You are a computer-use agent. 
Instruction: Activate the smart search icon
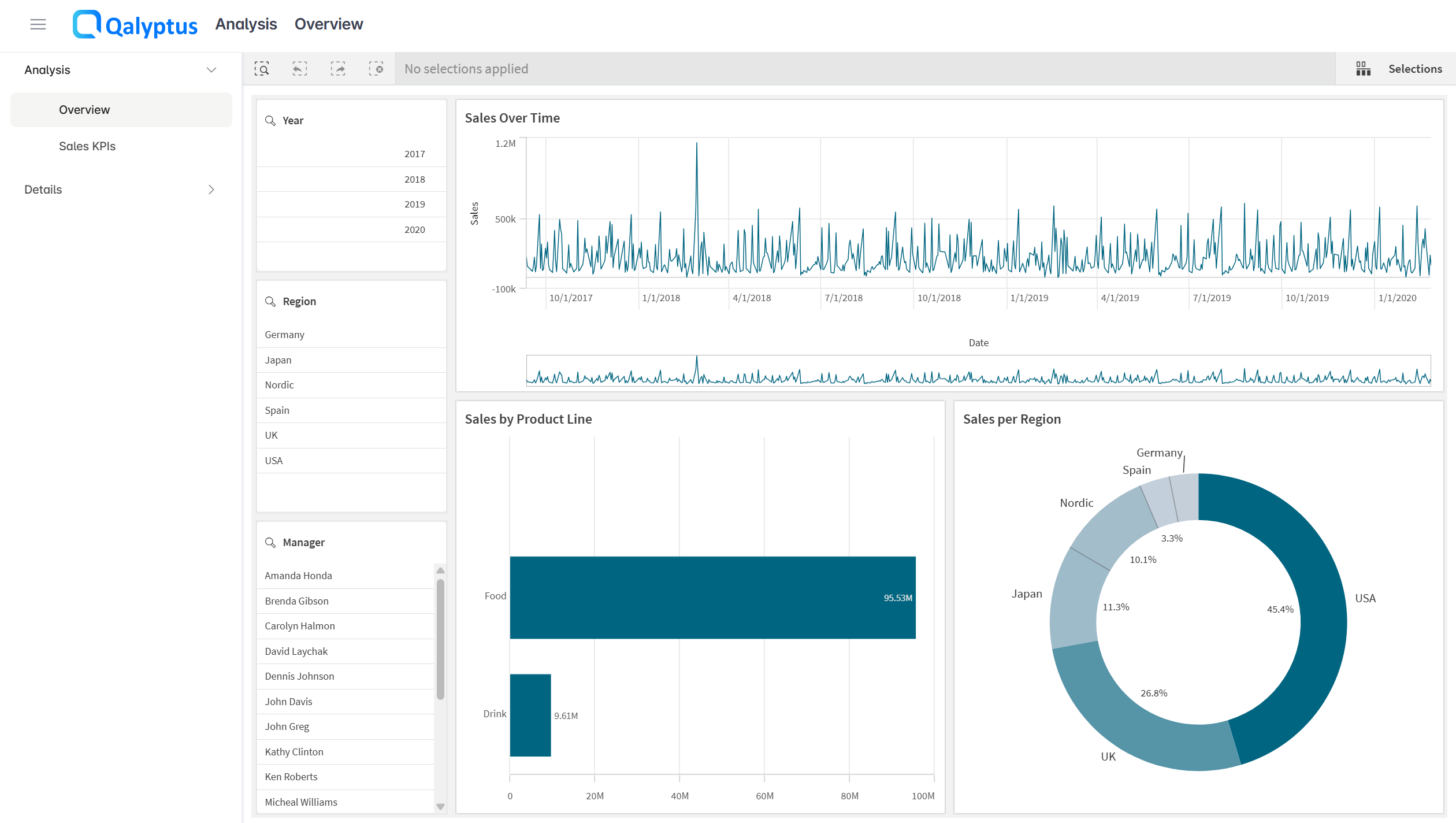pyautogui.click(x=262, y=69)
